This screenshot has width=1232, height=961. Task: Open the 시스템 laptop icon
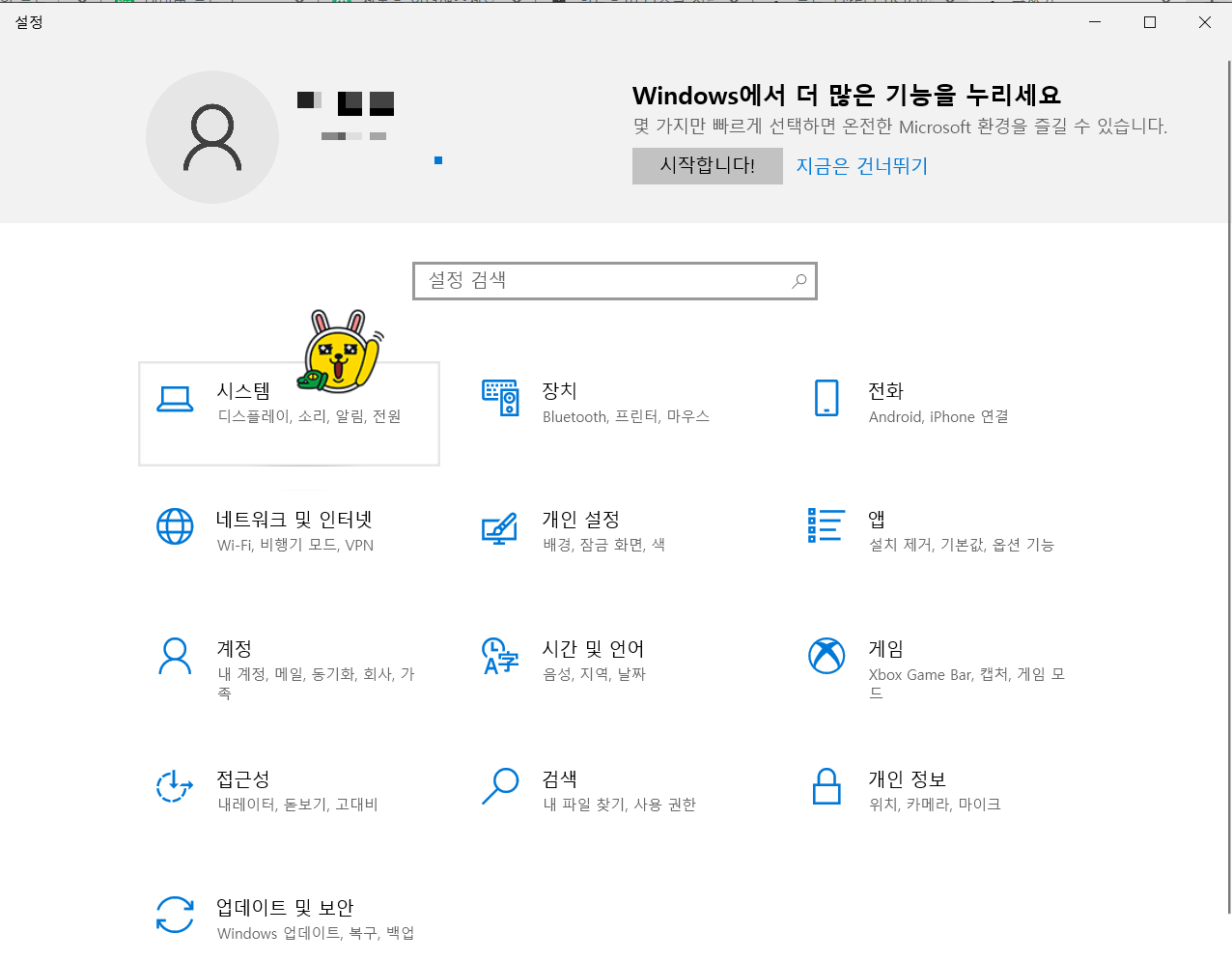tap(175, 399)
